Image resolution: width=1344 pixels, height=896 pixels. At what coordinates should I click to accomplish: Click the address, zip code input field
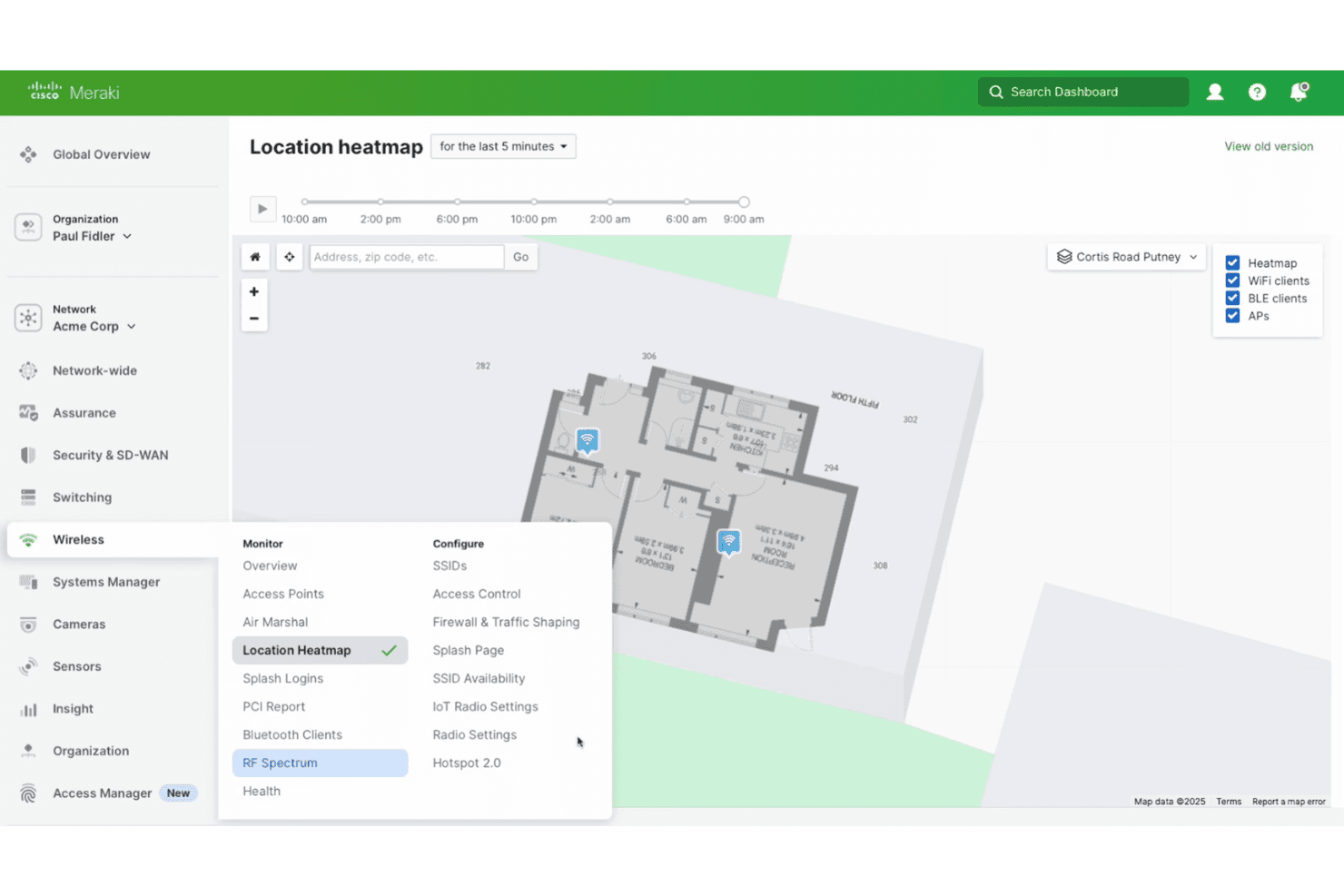(x=407, y=257)
